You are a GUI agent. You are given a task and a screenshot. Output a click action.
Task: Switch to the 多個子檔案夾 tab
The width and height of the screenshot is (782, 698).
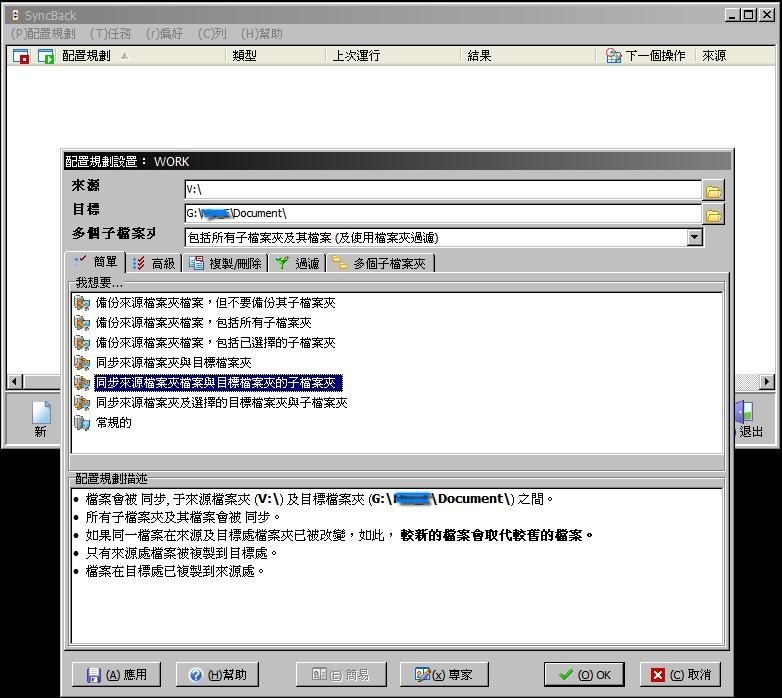[x=380, y=263]
